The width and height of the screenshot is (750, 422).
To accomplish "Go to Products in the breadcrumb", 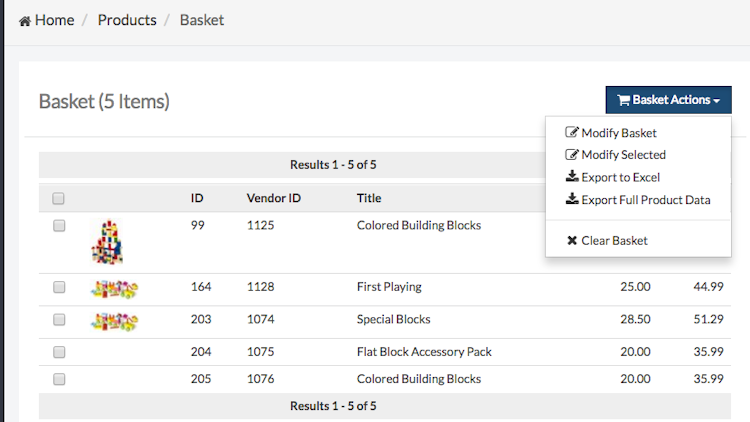I will click(x=127, y=20).
